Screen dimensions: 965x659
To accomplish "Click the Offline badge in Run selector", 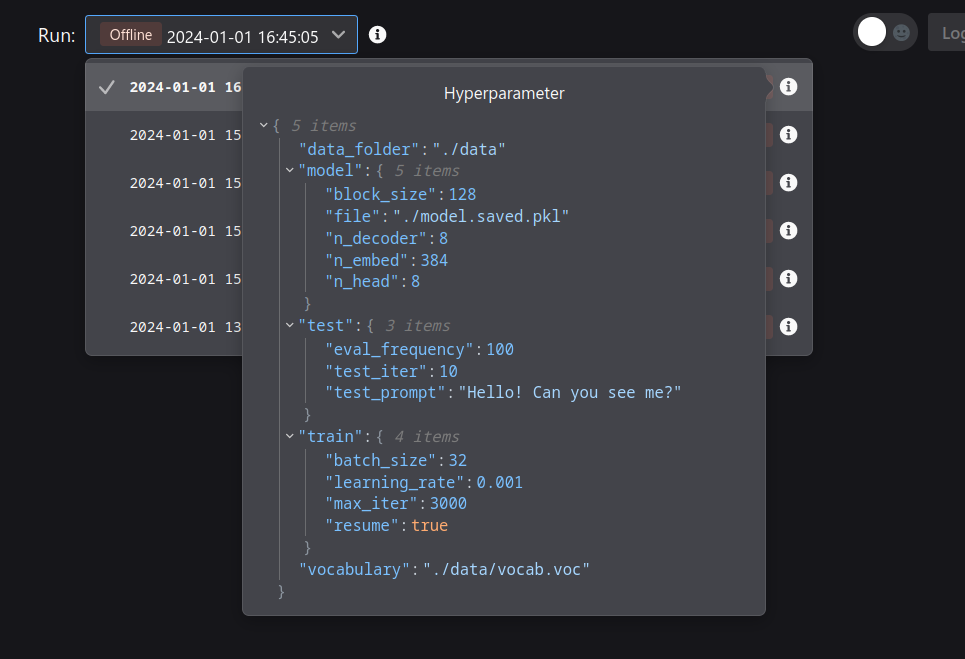I will coord(131,35).
